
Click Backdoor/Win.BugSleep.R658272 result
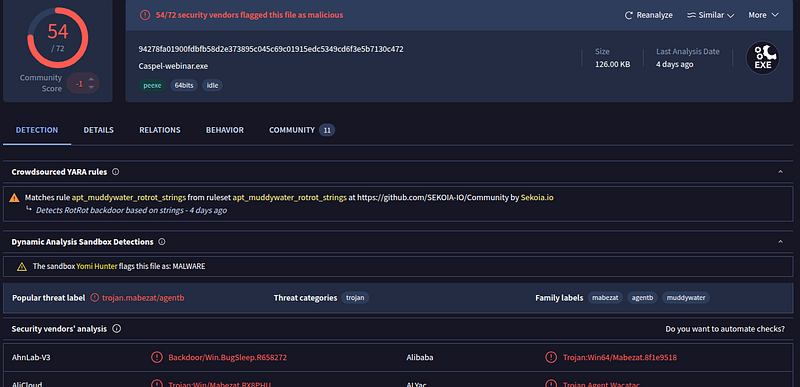tap(228, 357)
